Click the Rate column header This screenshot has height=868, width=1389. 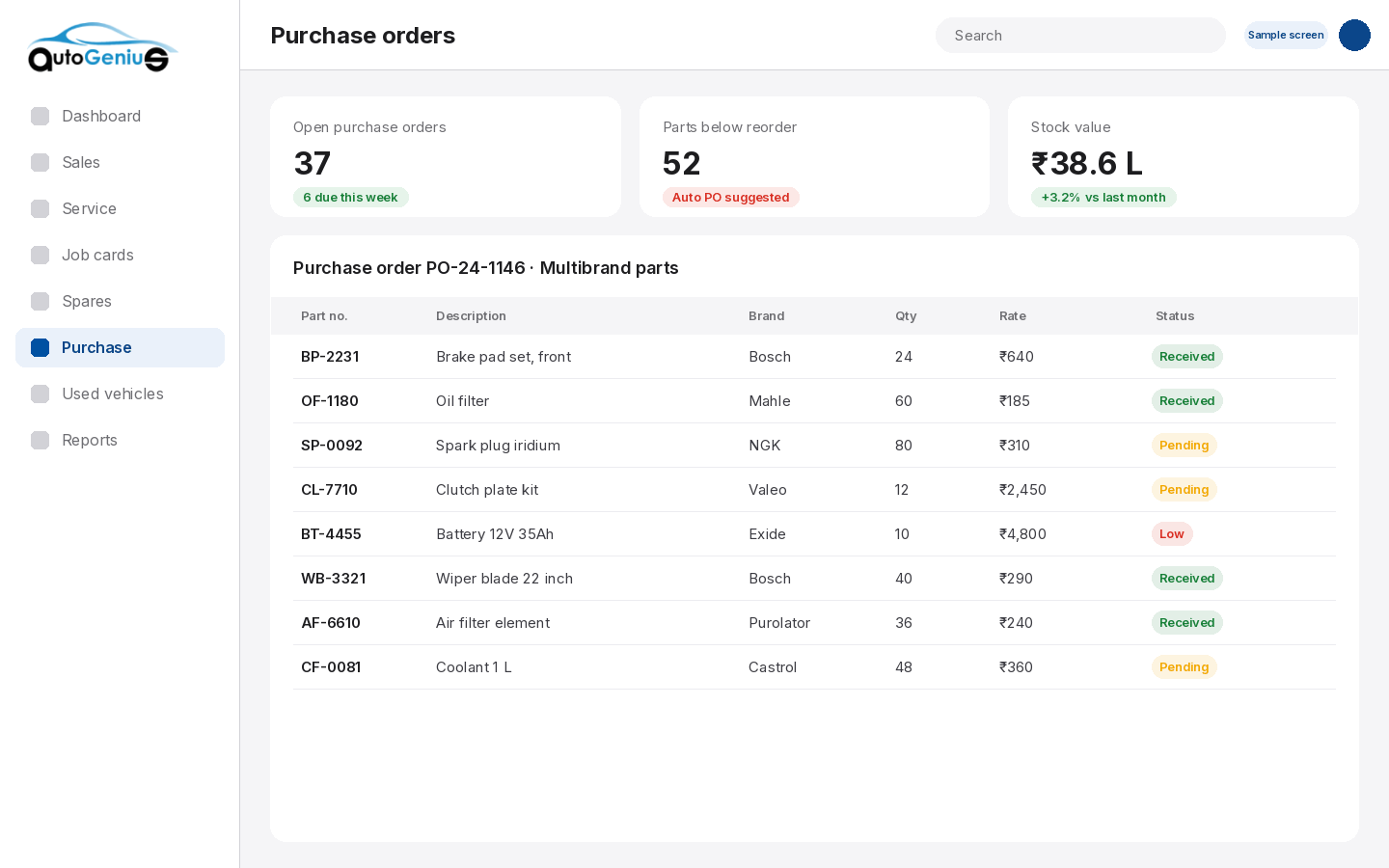1013,316
